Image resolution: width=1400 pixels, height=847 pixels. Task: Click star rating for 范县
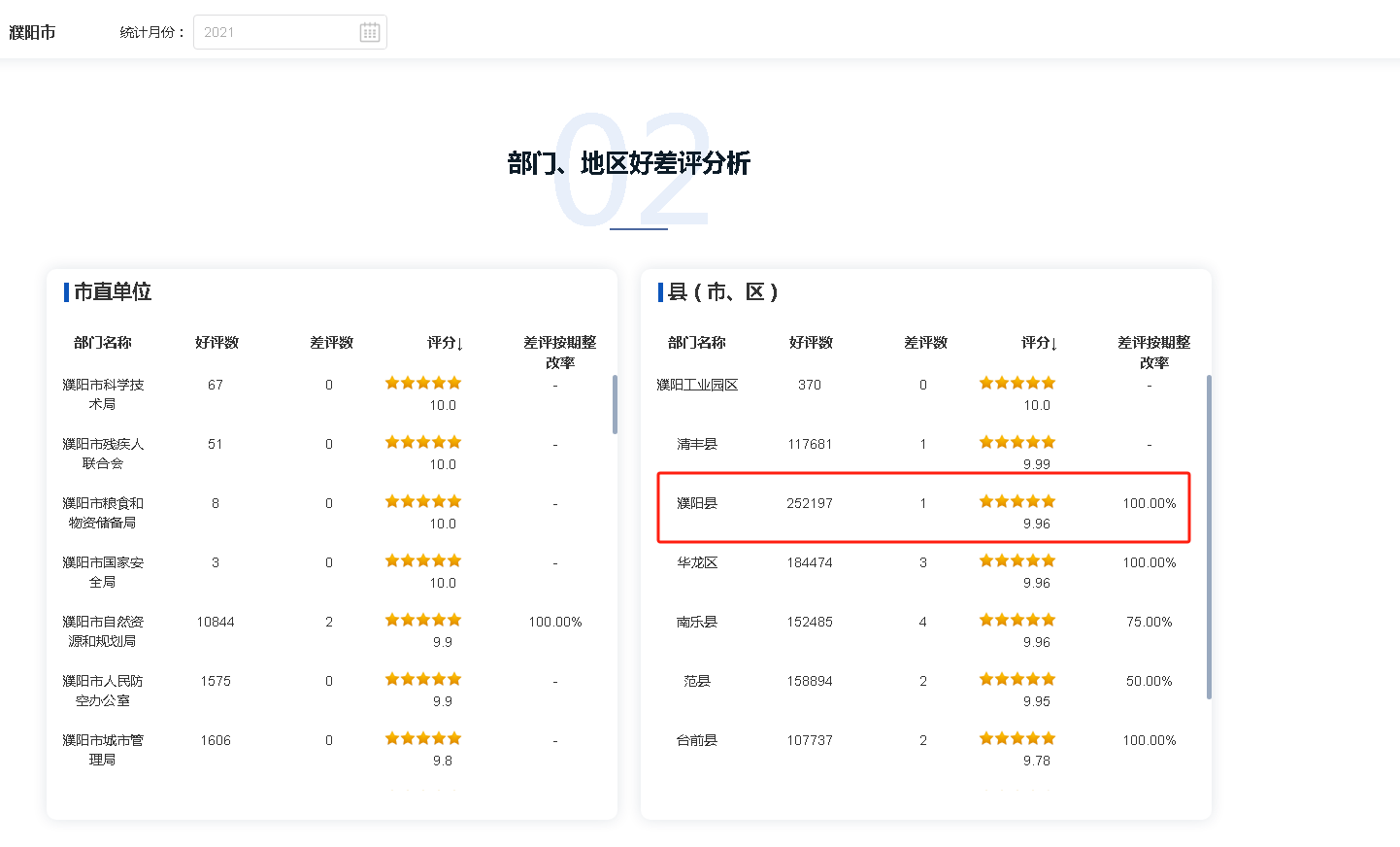click(1017, 679)
